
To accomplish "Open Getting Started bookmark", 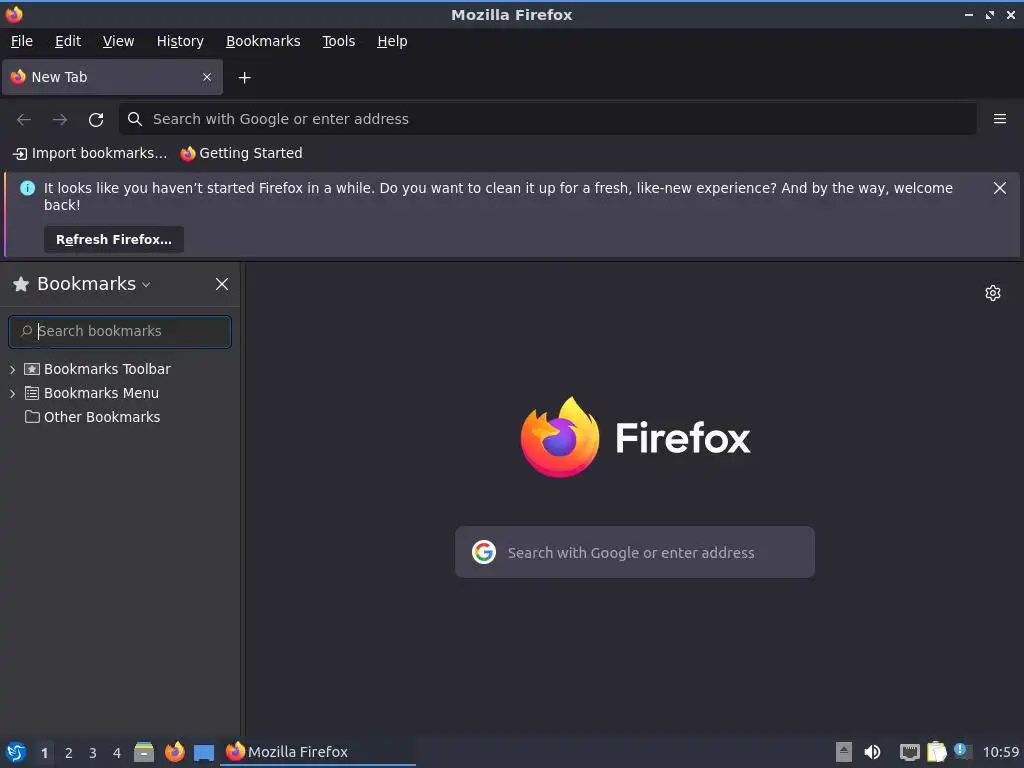I will tap(242, 153).
